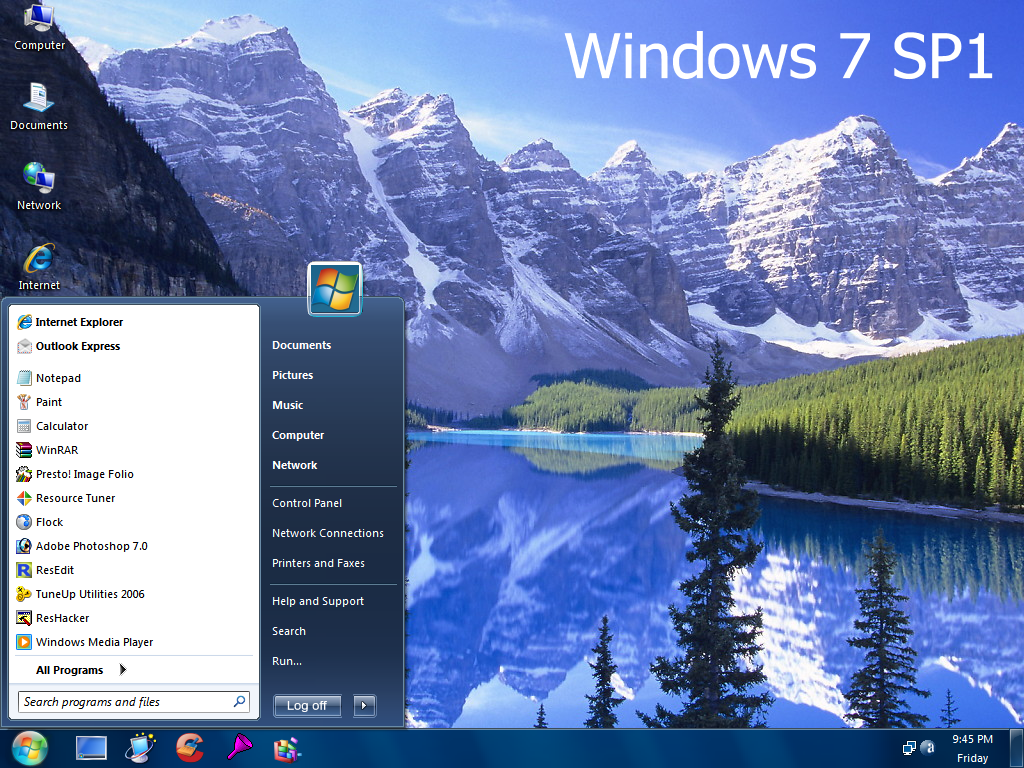1024x768 pixels.
Task: Open the Disk Defragmenter taskbar icon
Action: coord(286,748)
